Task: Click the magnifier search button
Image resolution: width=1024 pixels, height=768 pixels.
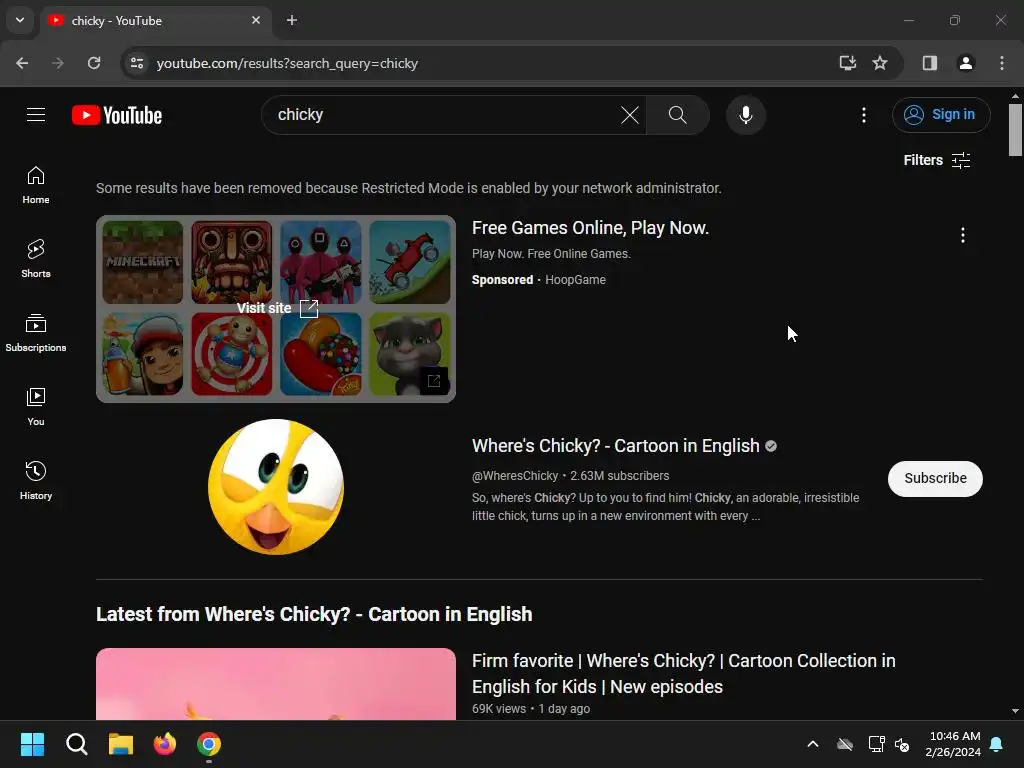Action: click(677, 115)
